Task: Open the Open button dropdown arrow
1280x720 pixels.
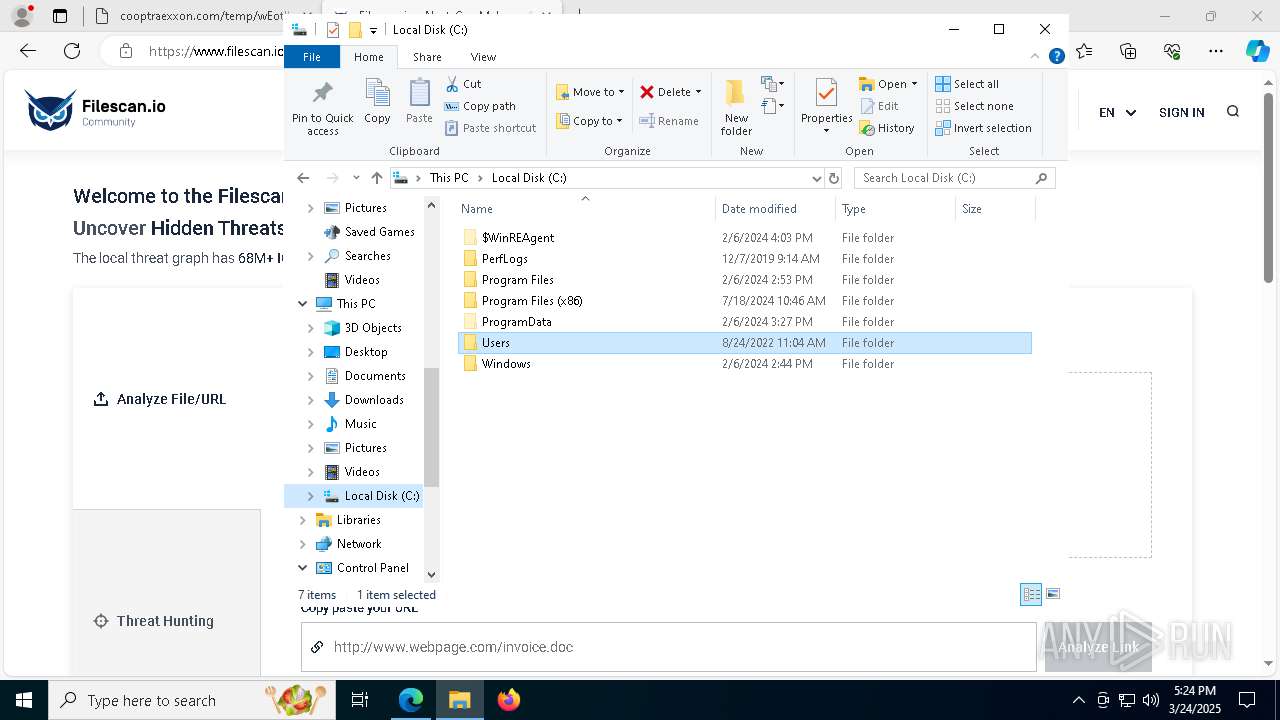Action: (x=914, y=84)
